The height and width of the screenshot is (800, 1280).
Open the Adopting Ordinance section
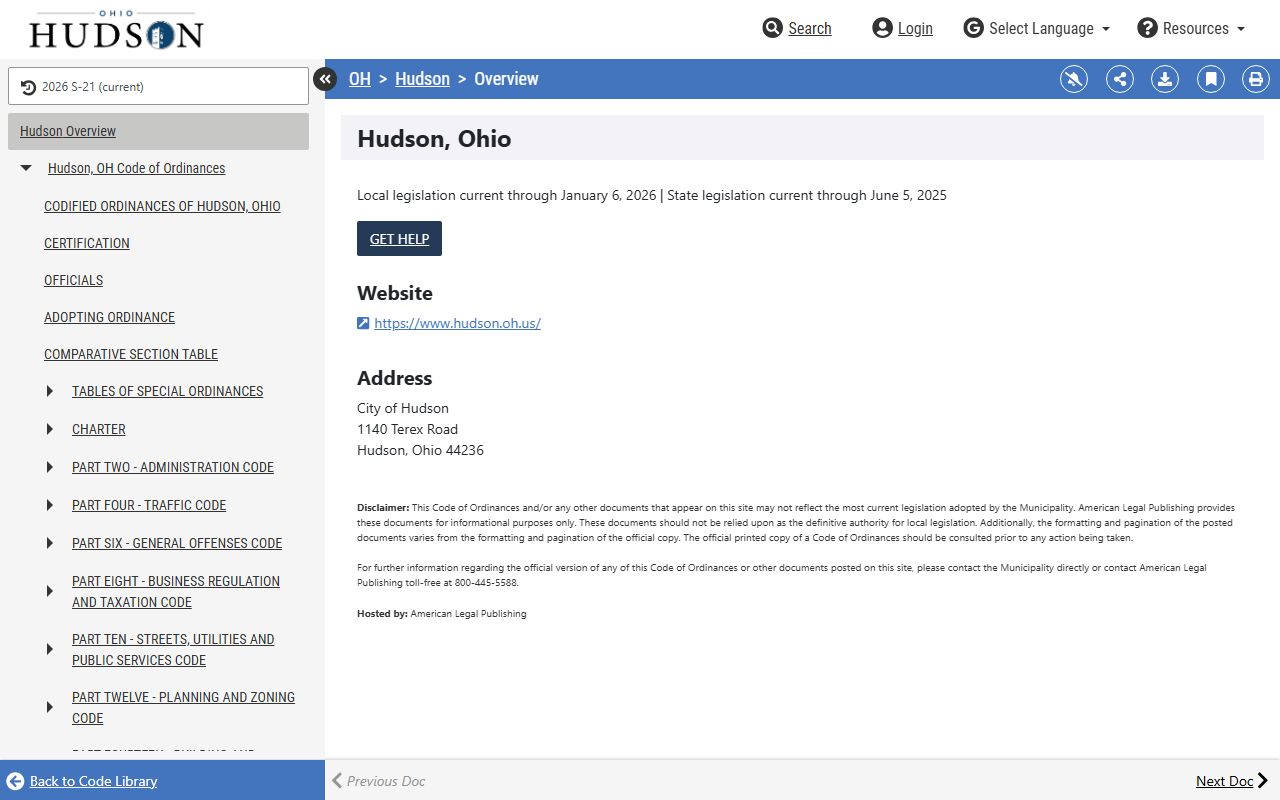[x=109, y=317]
